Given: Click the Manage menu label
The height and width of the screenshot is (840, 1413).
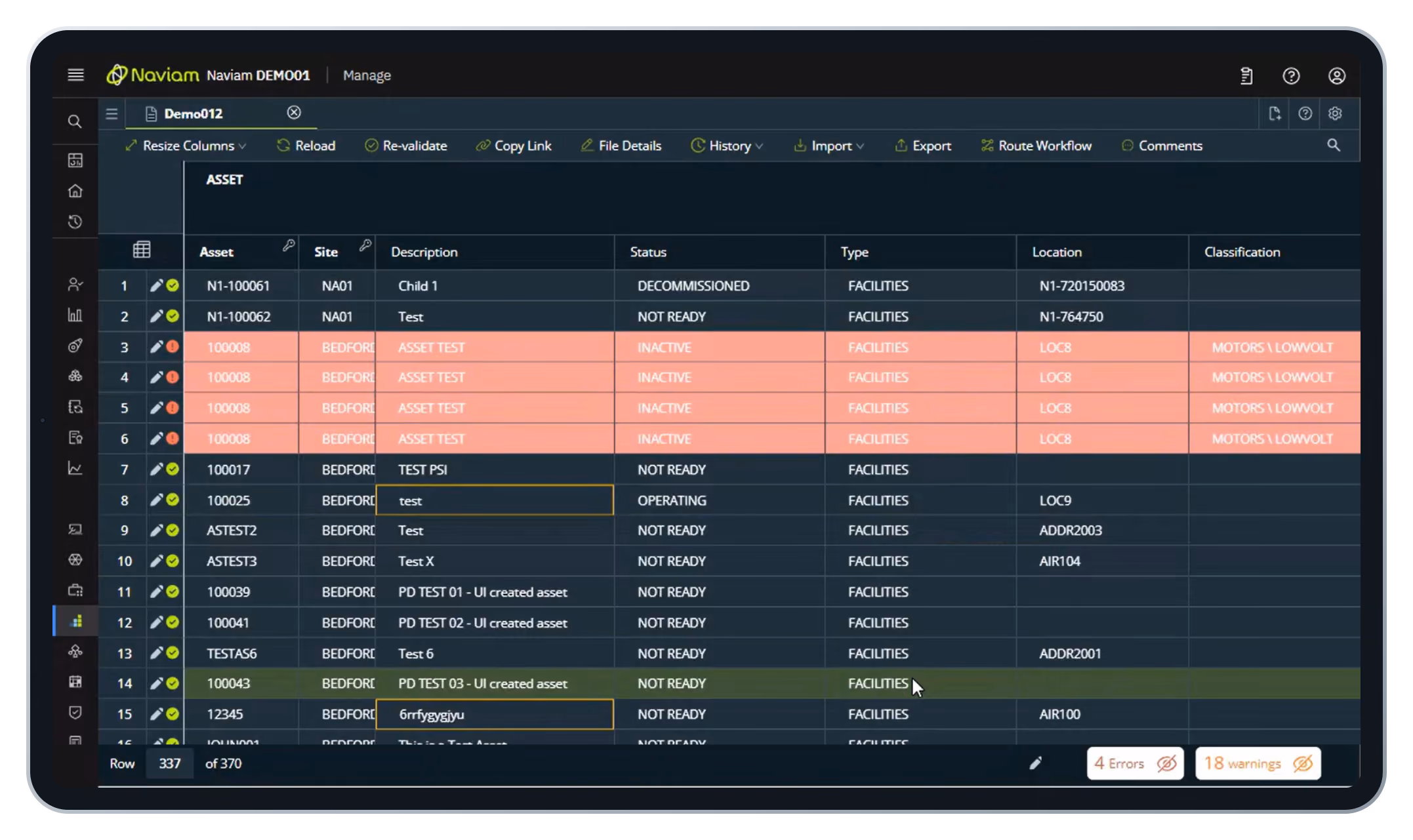Looking at the screenshot, I should pyautogui.click(x=367, y=75).
